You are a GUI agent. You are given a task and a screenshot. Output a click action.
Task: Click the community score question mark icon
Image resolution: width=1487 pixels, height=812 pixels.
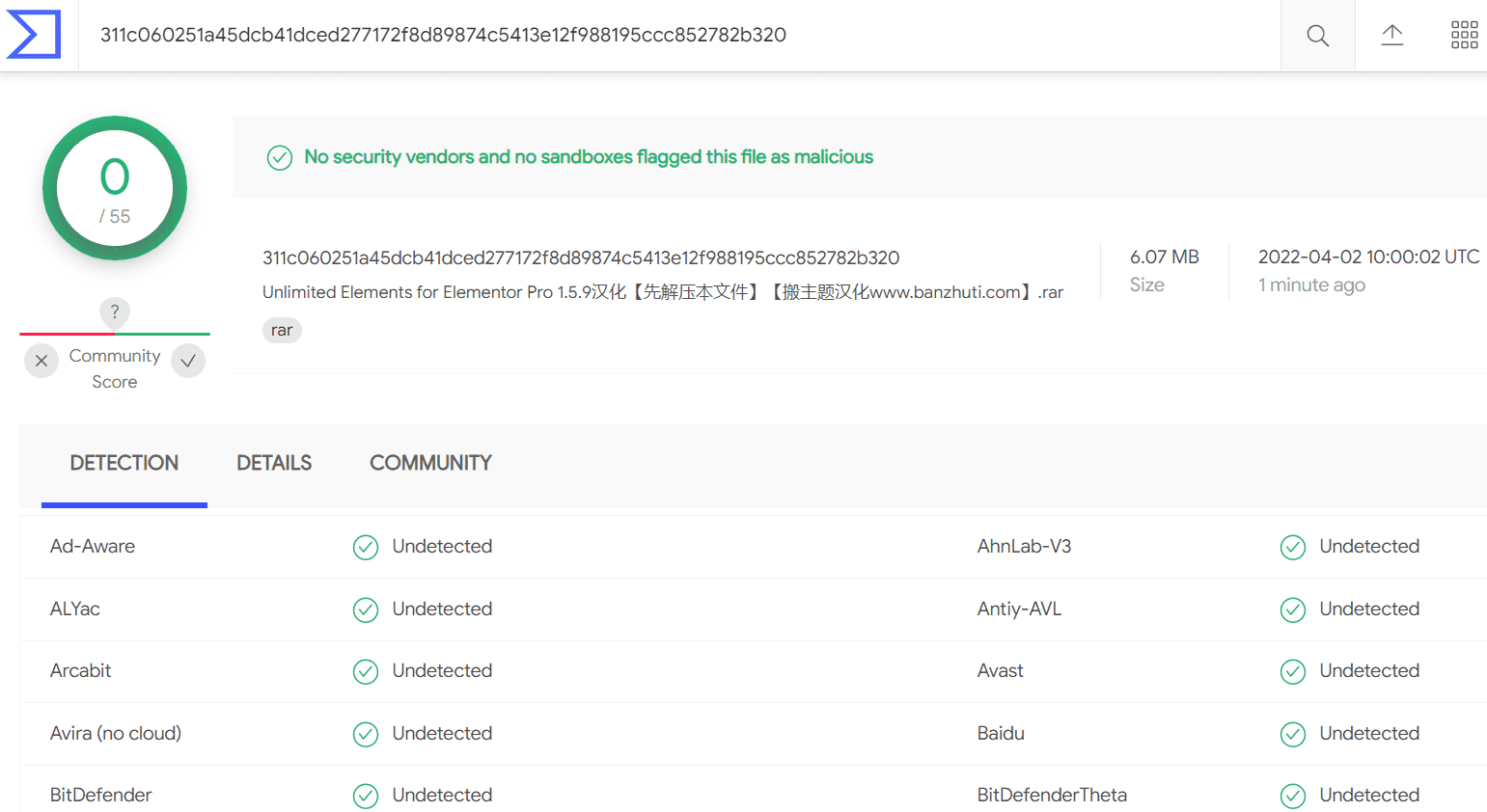[x=115, y=311]
